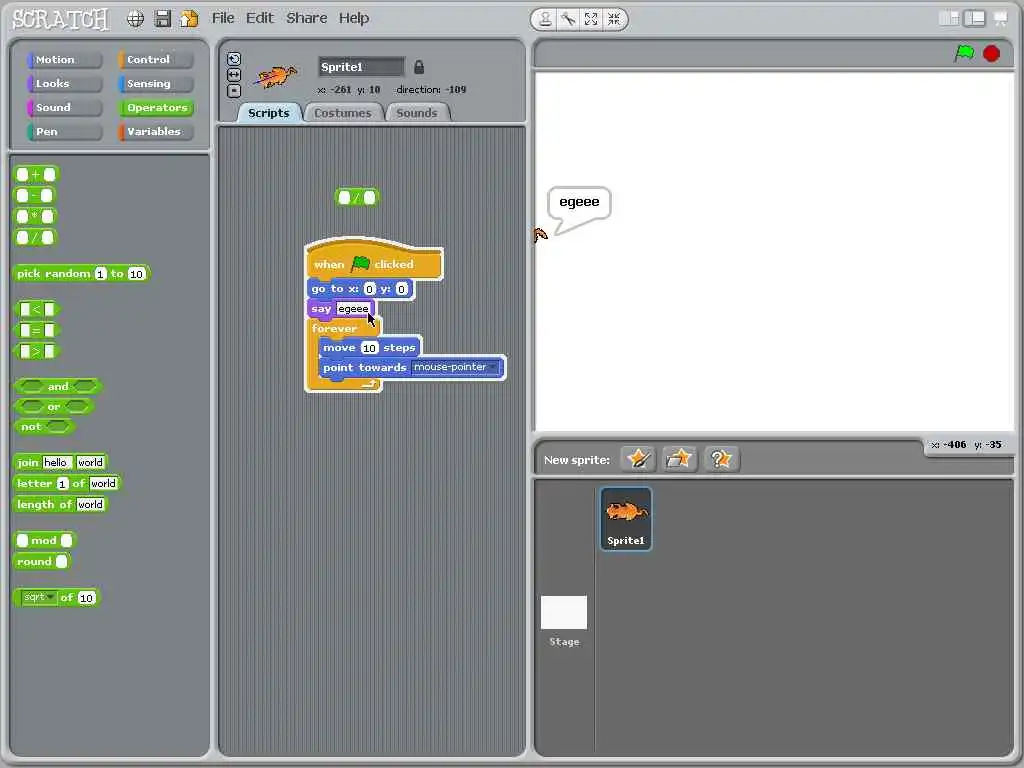1024x768 pixels.
Task: Click the steps value in move block
Action: pos(369,348)
